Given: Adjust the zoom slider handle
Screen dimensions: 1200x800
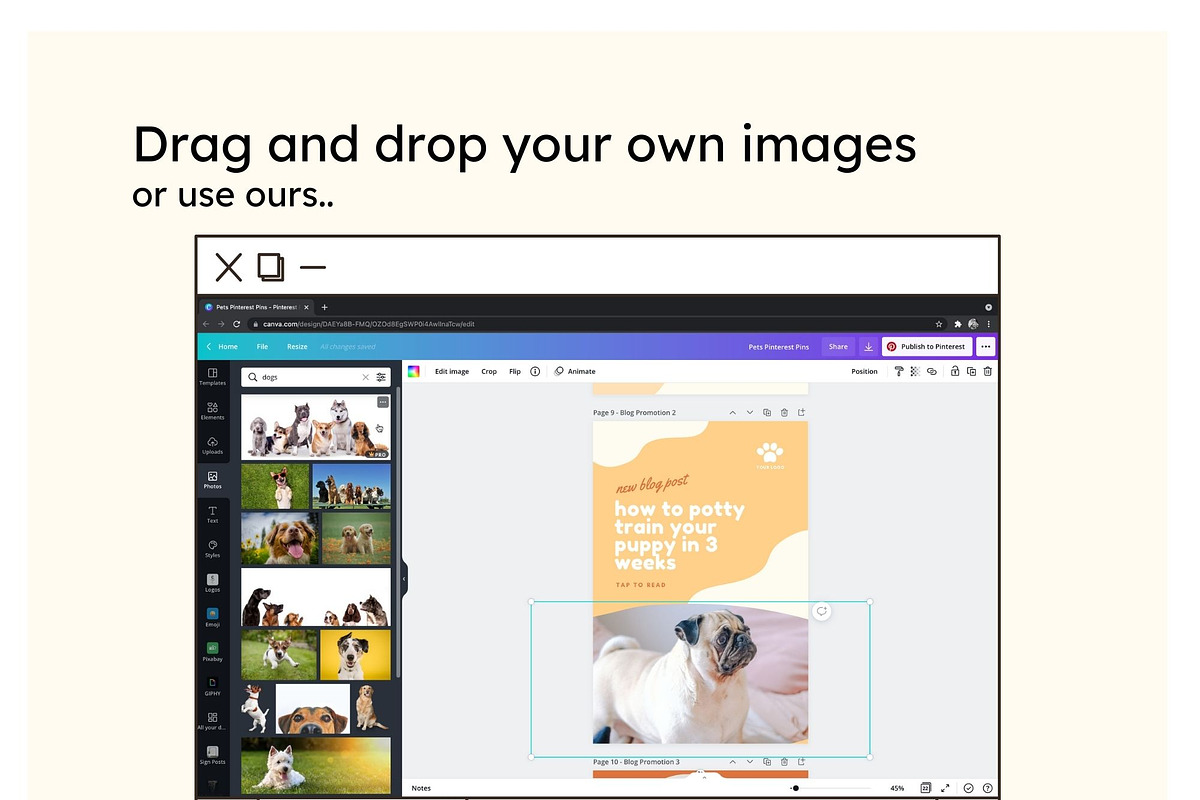Looking at the screenshot, I should coord(795,788).
